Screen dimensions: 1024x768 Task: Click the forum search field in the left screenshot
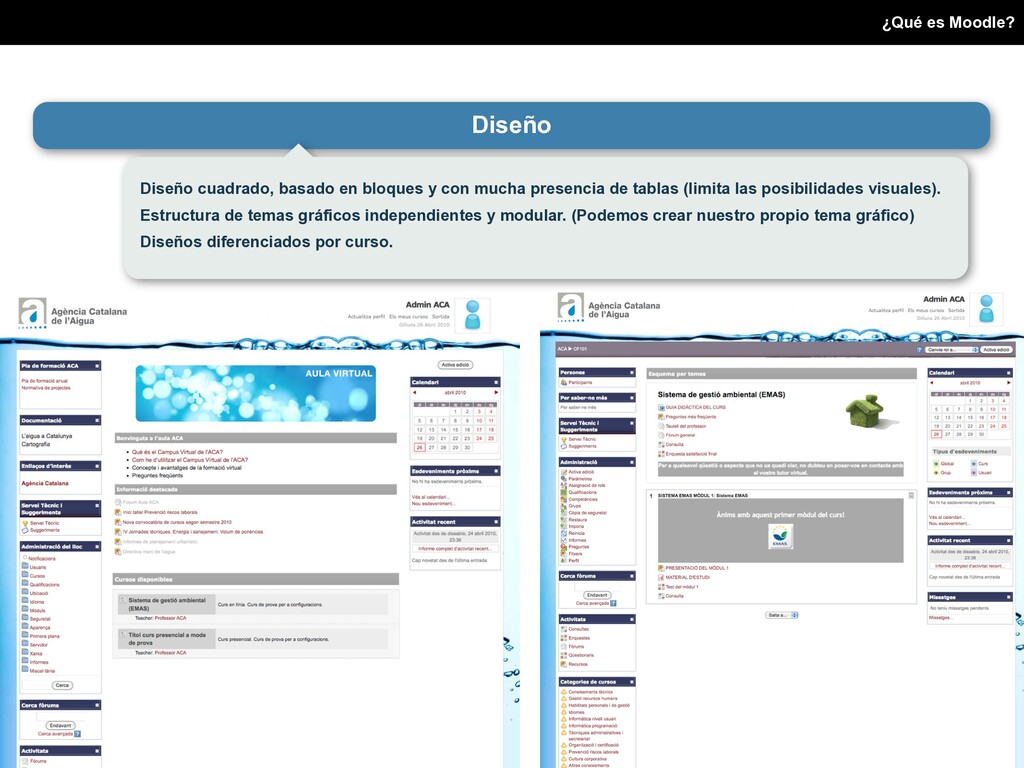pyautogui.click(x=60, y=716)
